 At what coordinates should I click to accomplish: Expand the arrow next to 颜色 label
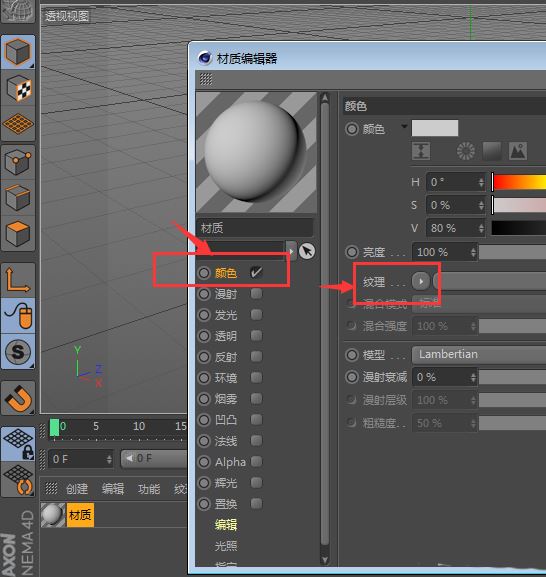404,126
